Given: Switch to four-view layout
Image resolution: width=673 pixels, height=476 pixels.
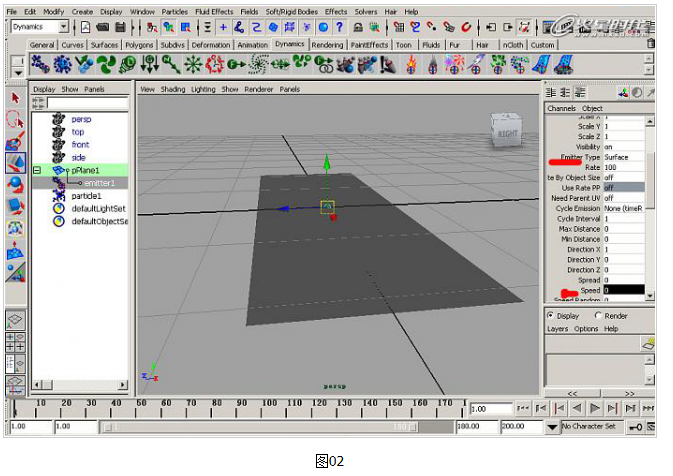Looking at the screenshot, I should pyautogui.click(x=15, y=342).
